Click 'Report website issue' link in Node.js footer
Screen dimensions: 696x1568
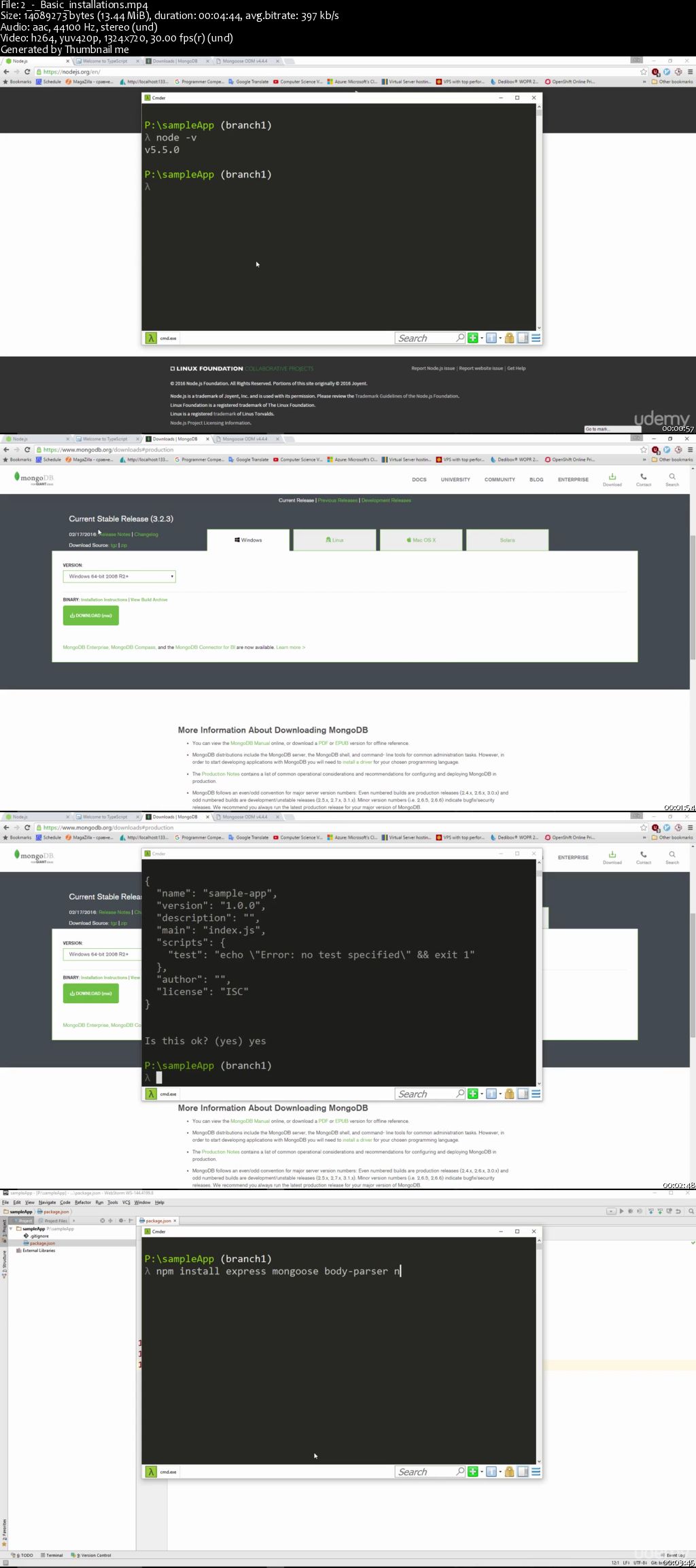tap(481, 368)
